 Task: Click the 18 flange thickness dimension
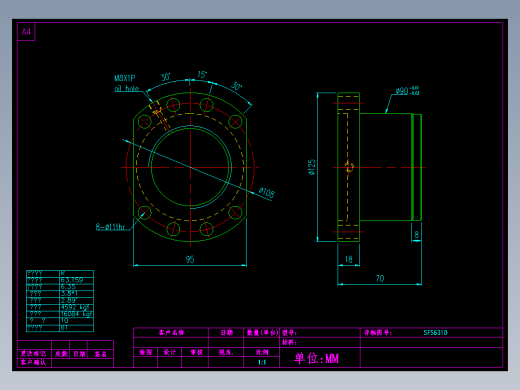pyautogui.click(x=348, y=259)
